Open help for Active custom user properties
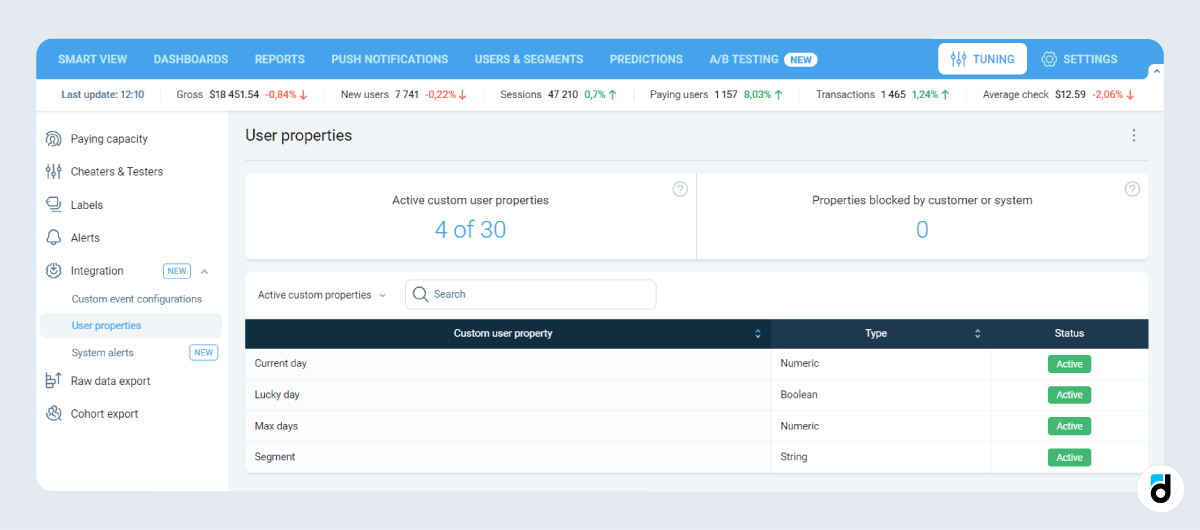The width and height of the screenshot is (1200, 530). (x=680, y=189)
